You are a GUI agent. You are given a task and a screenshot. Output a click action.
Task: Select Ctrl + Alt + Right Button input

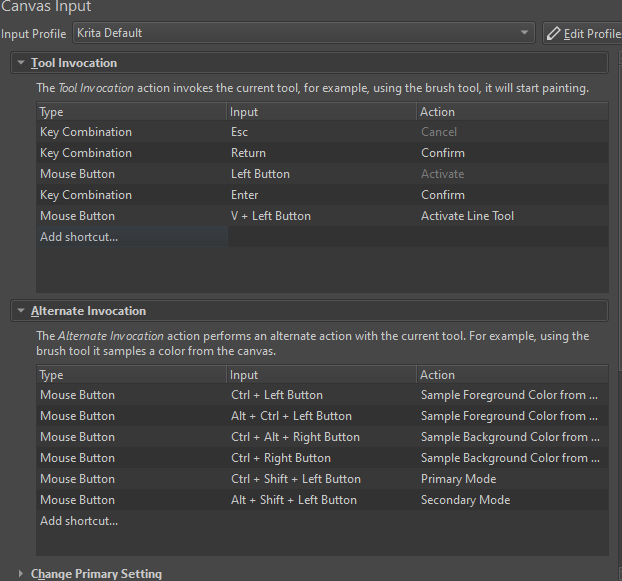pyautogui.click(x=295, y=437)
